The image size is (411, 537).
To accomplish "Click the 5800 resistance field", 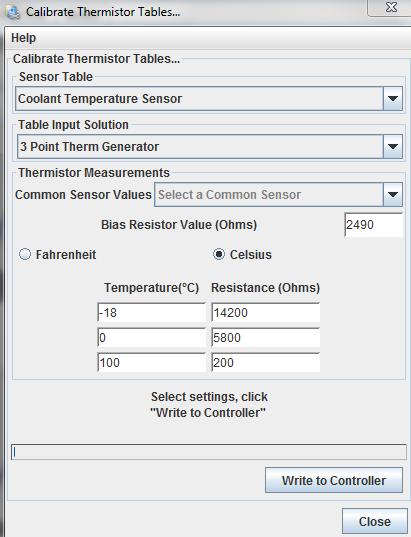I will 266,337.
